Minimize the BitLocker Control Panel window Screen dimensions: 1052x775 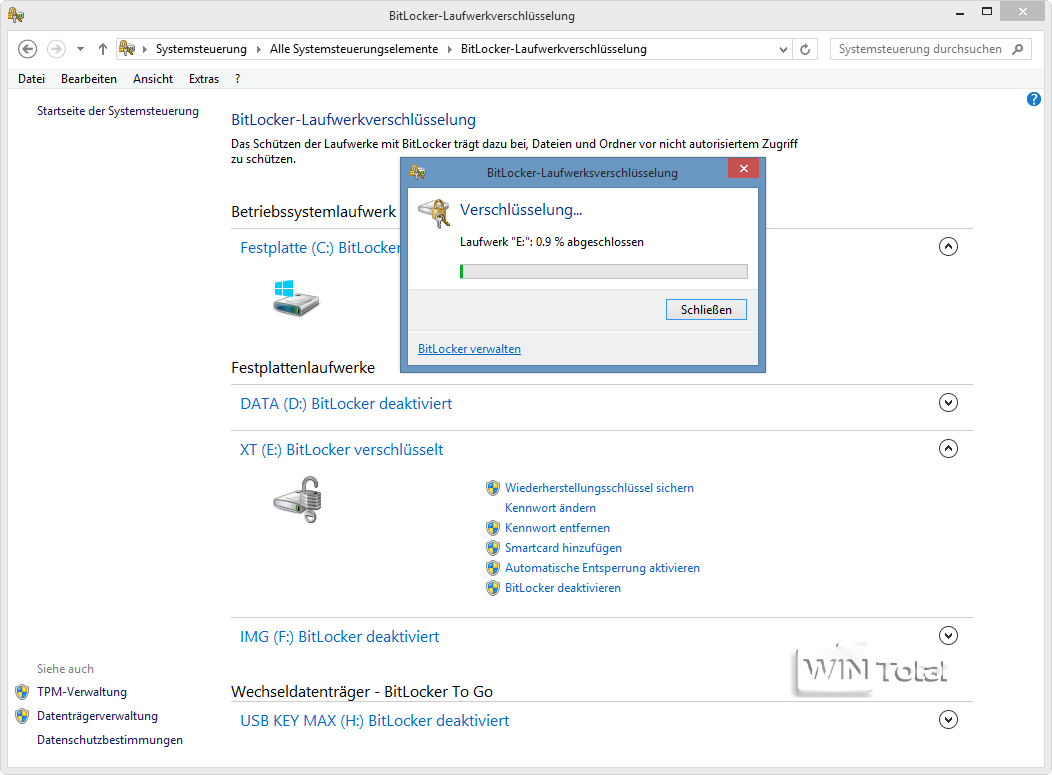(x=960, y=13)
